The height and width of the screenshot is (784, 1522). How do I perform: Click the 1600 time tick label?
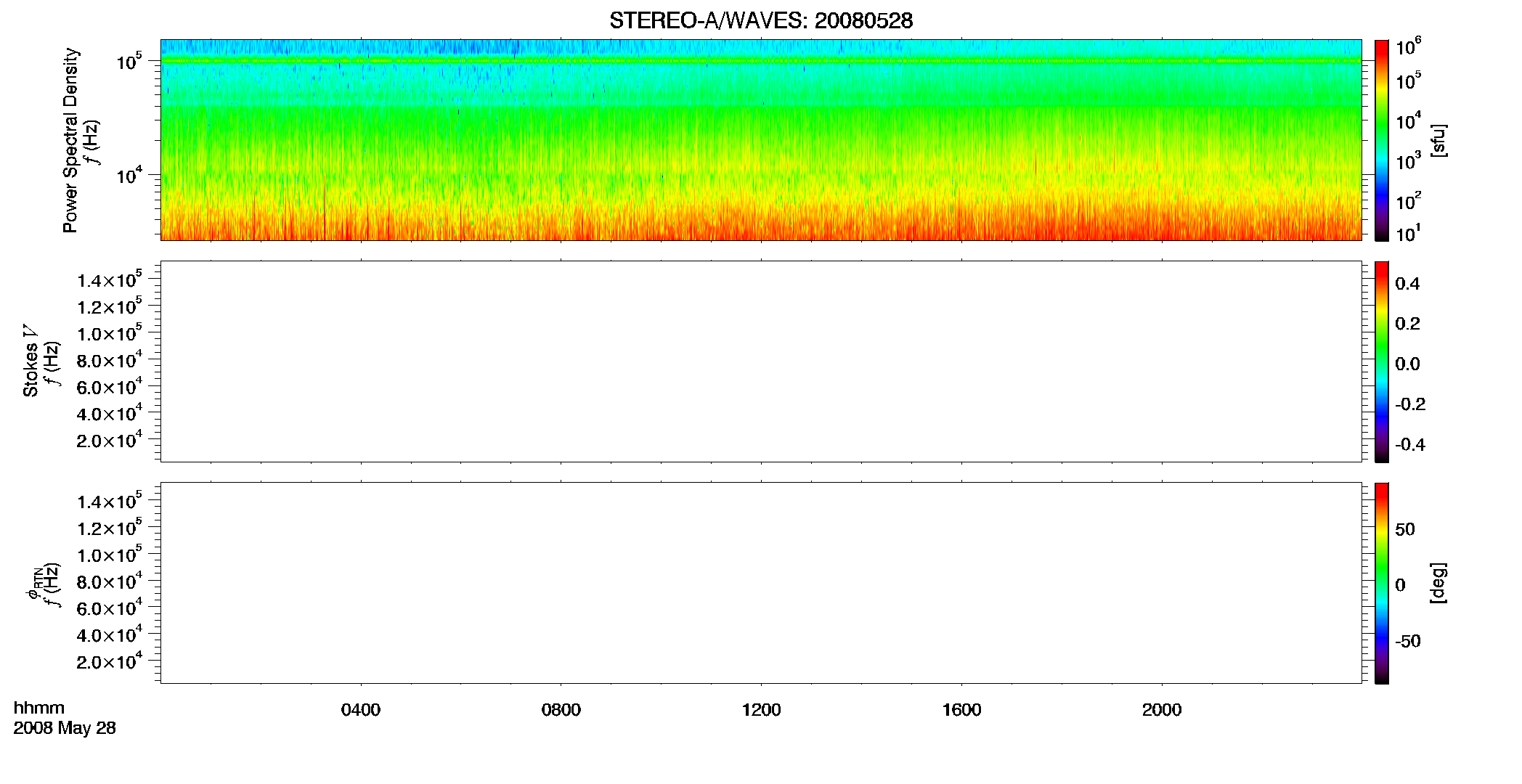coord(961,710)
